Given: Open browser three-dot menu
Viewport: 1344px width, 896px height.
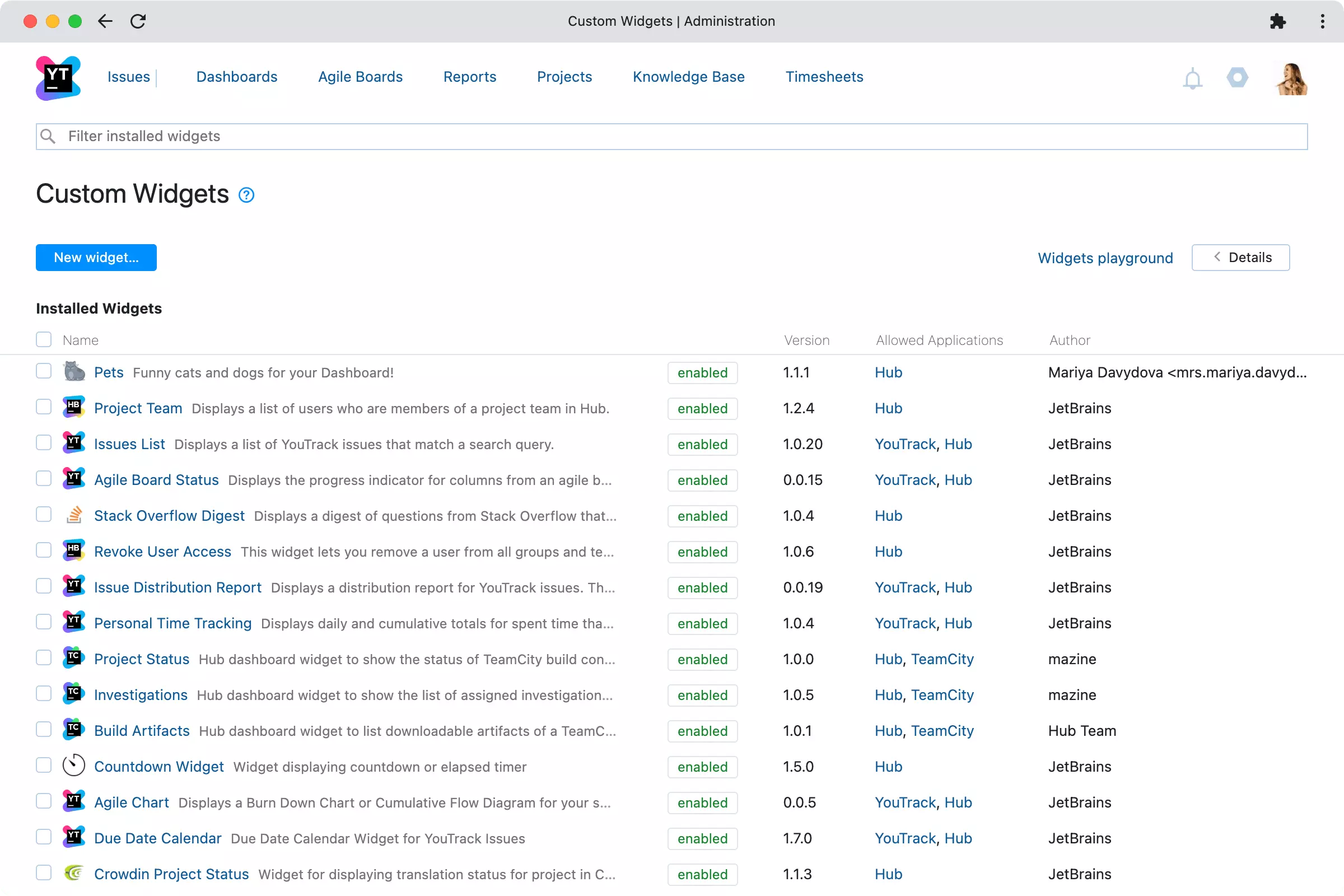Looking at the screenshot, I should click(1322, 22).
